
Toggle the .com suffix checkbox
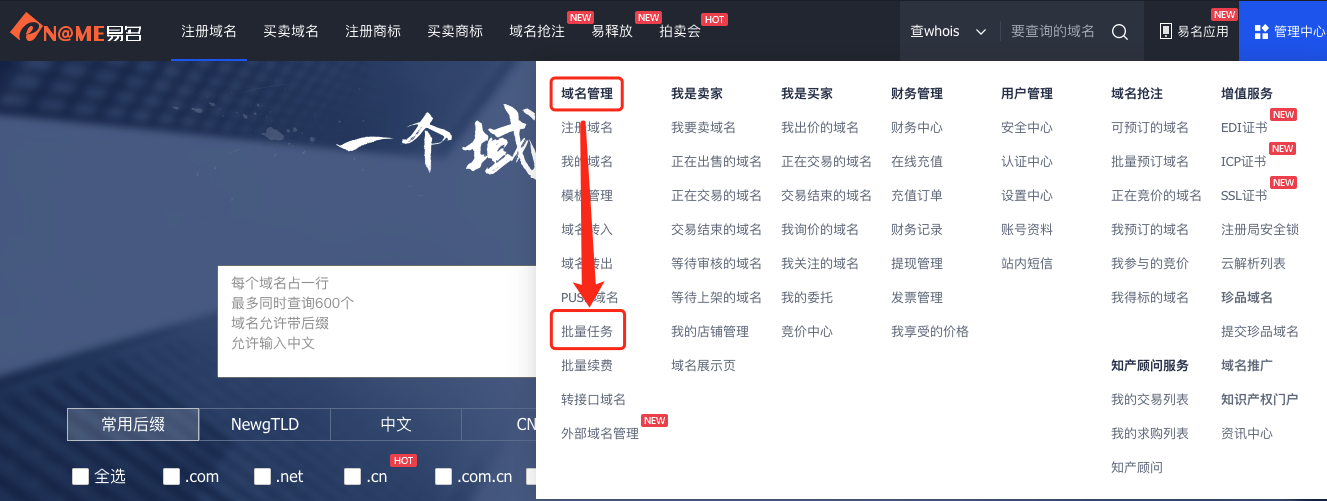coord(172,476)
